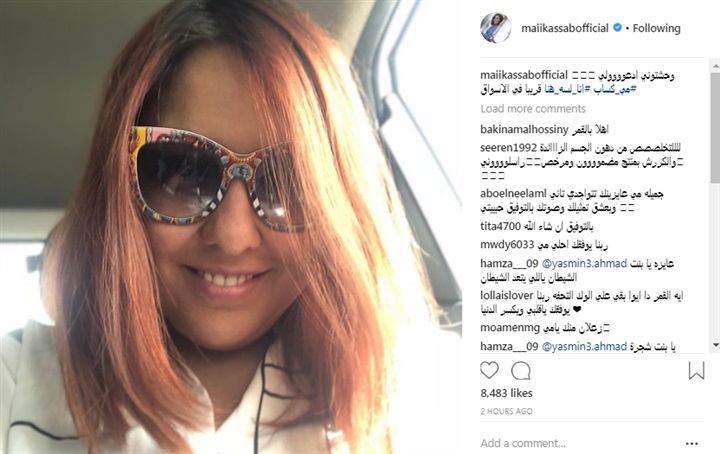Open the @yasmin3.ahmad mention in first hamza__09 comment
The height and width of the screenshot is (454, 720).
coord(584,263)
